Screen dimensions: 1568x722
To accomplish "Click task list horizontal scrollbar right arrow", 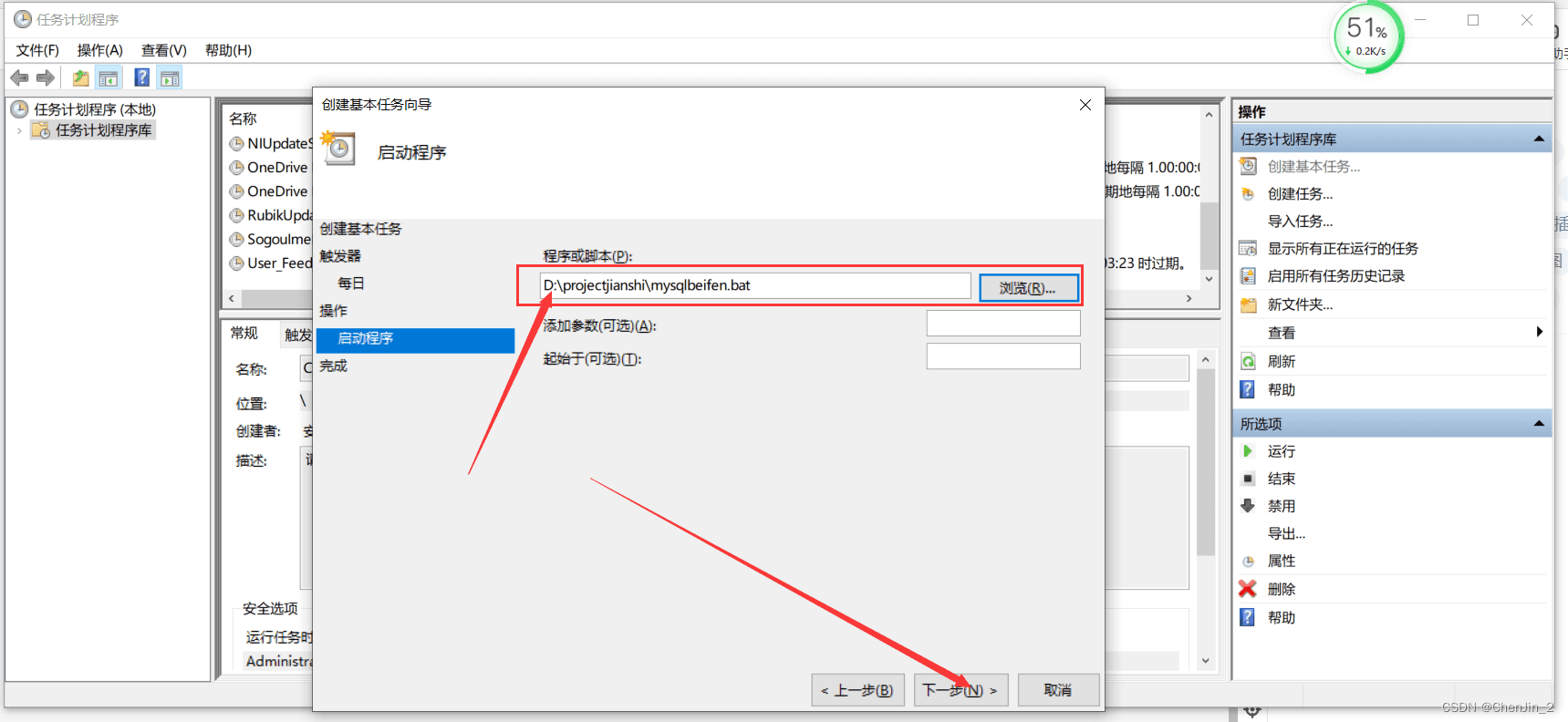I will (1189, 298).
